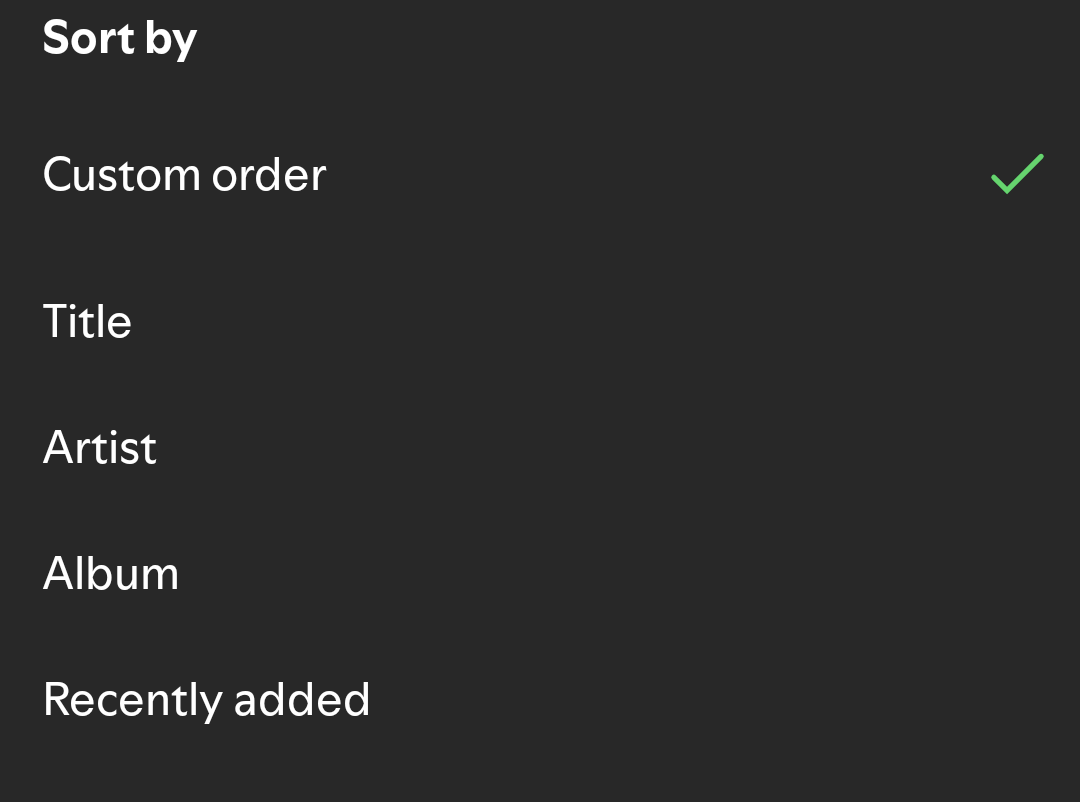Click the bold Sort by title text

(x=120, y=38)
